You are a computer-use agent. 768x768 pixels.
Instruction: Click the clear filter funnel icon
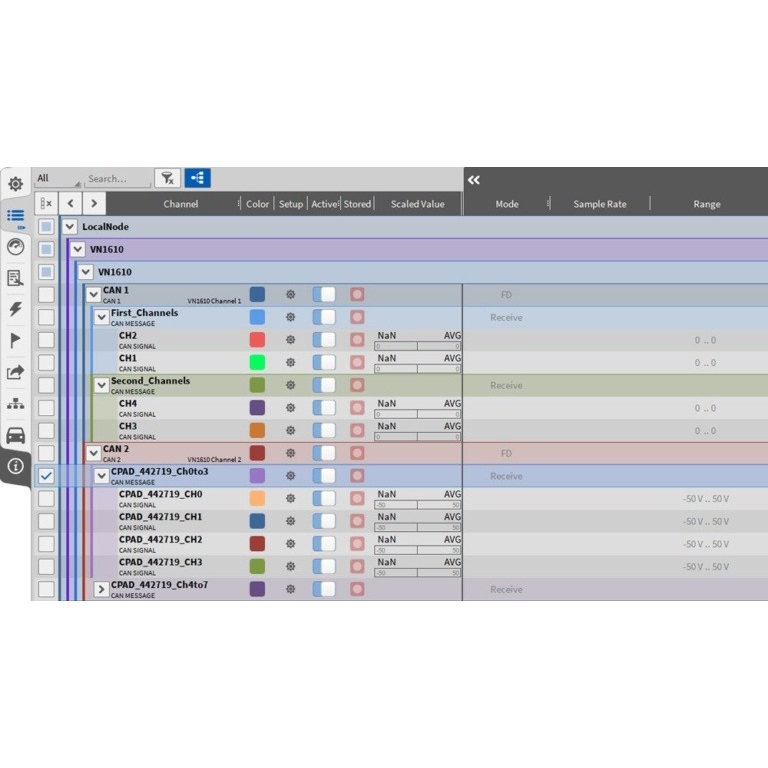(168, 178)
